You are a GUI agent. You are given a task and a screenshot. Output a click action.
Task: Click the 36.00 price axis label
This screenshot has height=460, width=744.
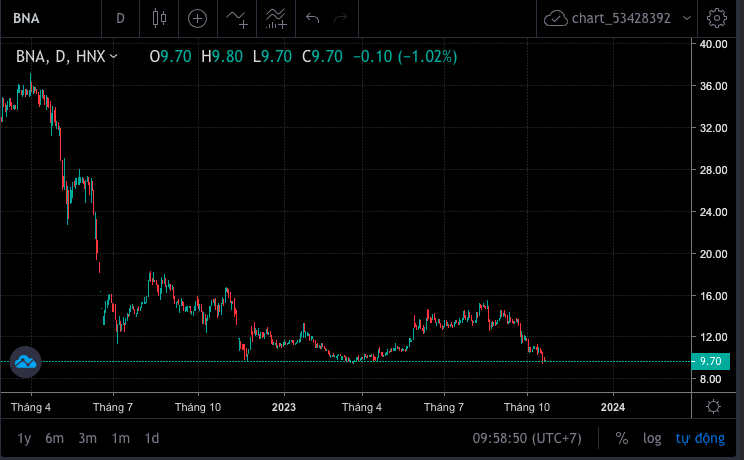pos(713,86)
